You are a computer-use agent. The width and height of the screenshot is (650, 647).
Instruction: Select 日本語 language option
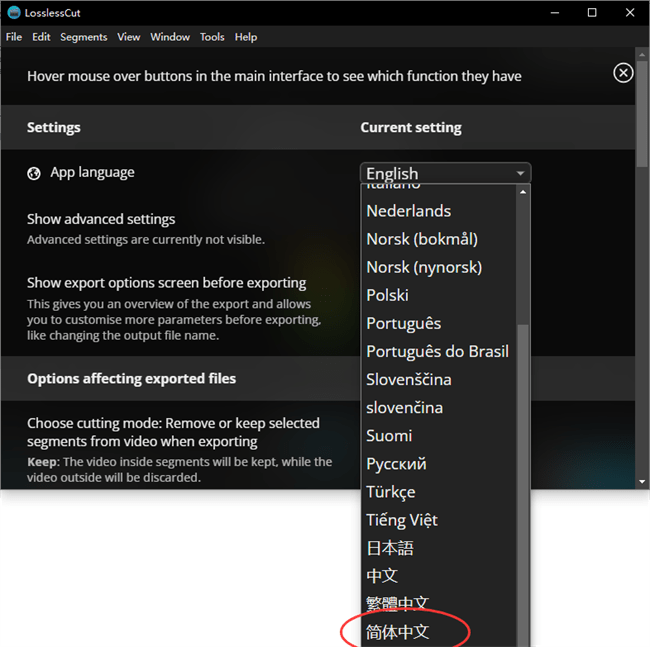pyautogui.click(x=389, y=548)
